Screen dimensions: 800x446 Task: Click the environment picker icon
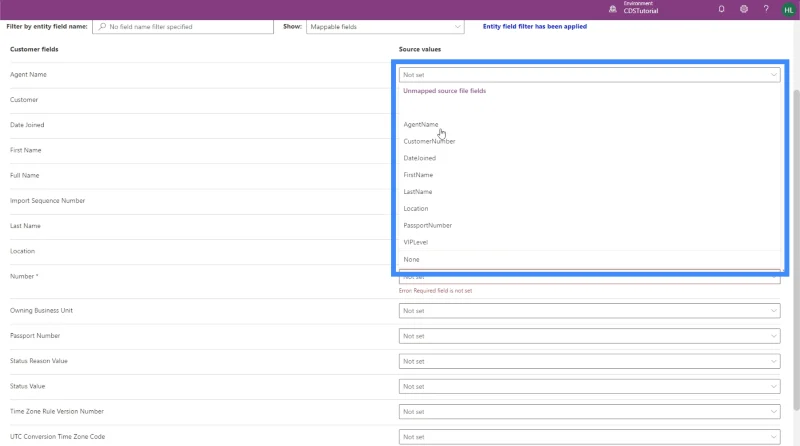[x=613, y=9]
